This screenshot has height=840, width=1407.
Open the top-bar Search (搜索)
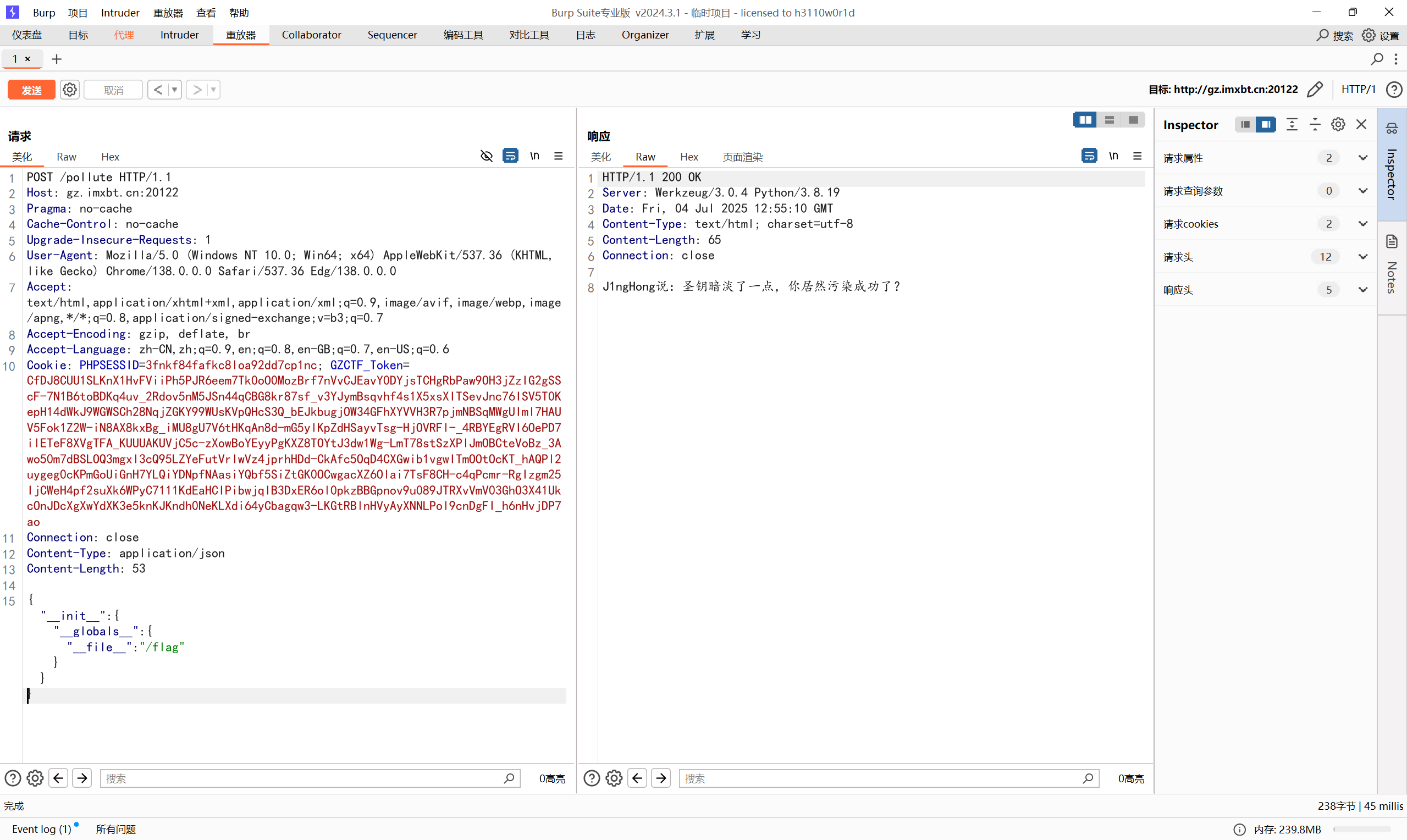pyautogui.click(x=1334, y=35)
